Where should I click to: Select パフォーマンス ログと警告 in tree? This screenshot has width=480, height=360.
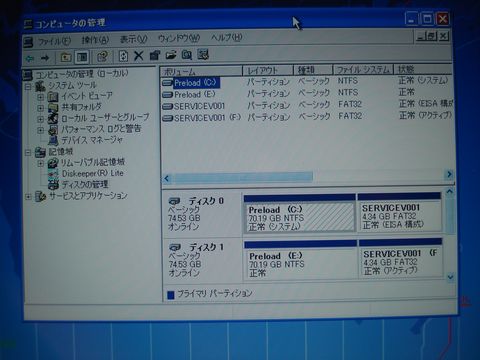[101, 129]
